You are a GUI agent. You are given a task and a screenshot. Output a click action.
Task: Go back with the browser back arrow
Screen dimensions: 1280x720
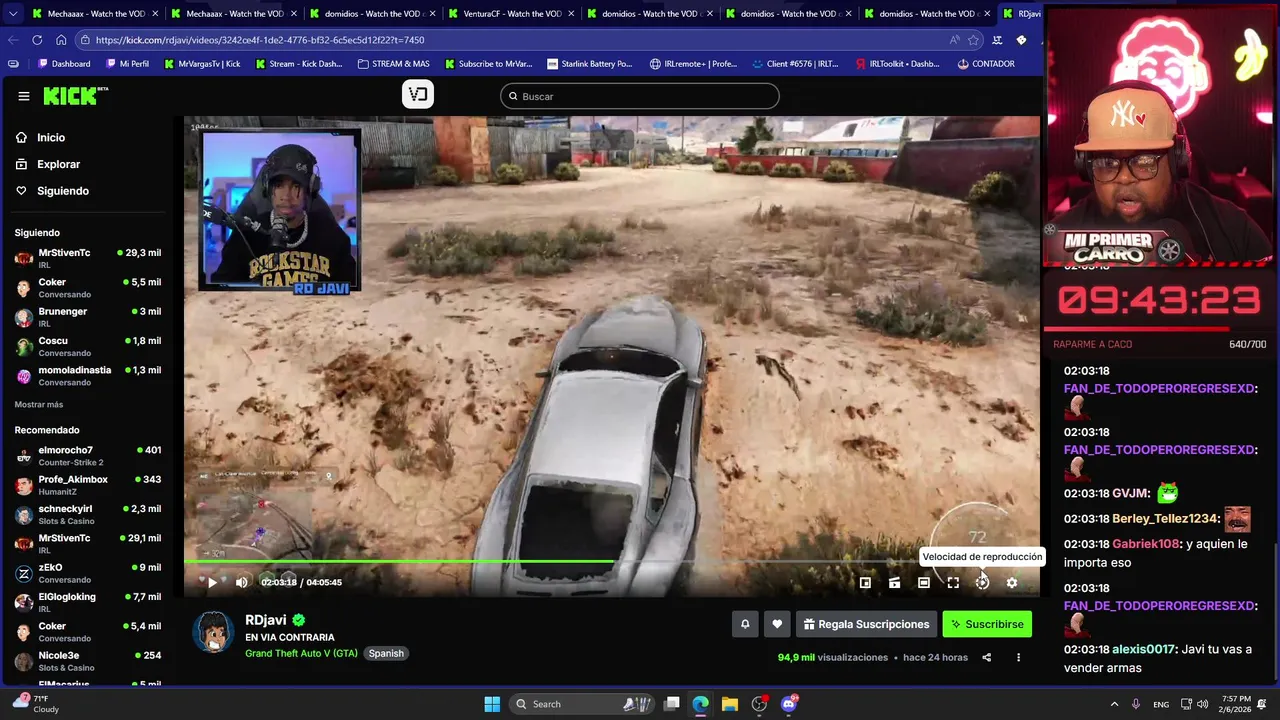click(13, 40)
